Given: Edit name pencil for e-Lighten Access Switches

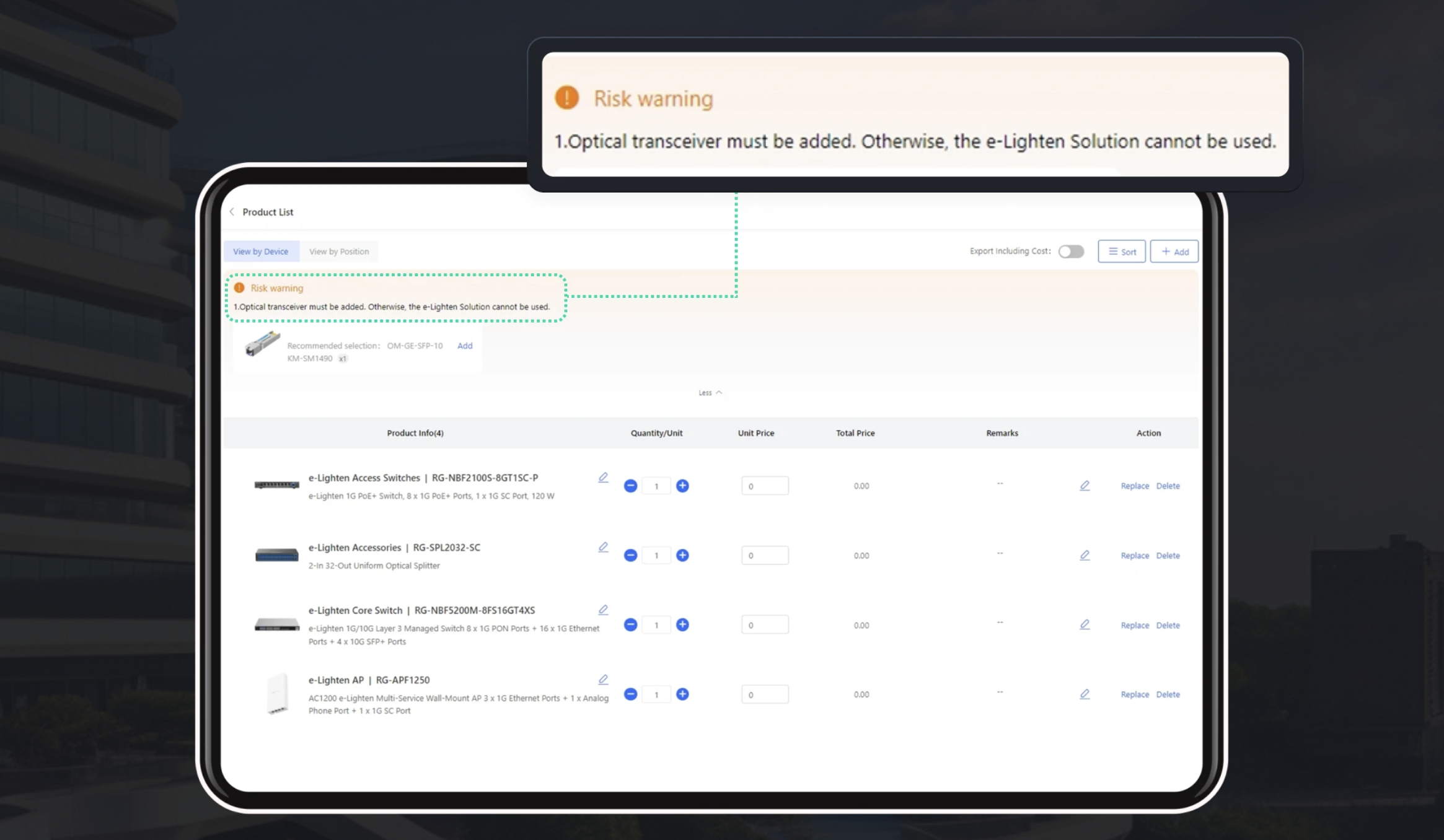Looking at the screenshot, I should [603, 478].
